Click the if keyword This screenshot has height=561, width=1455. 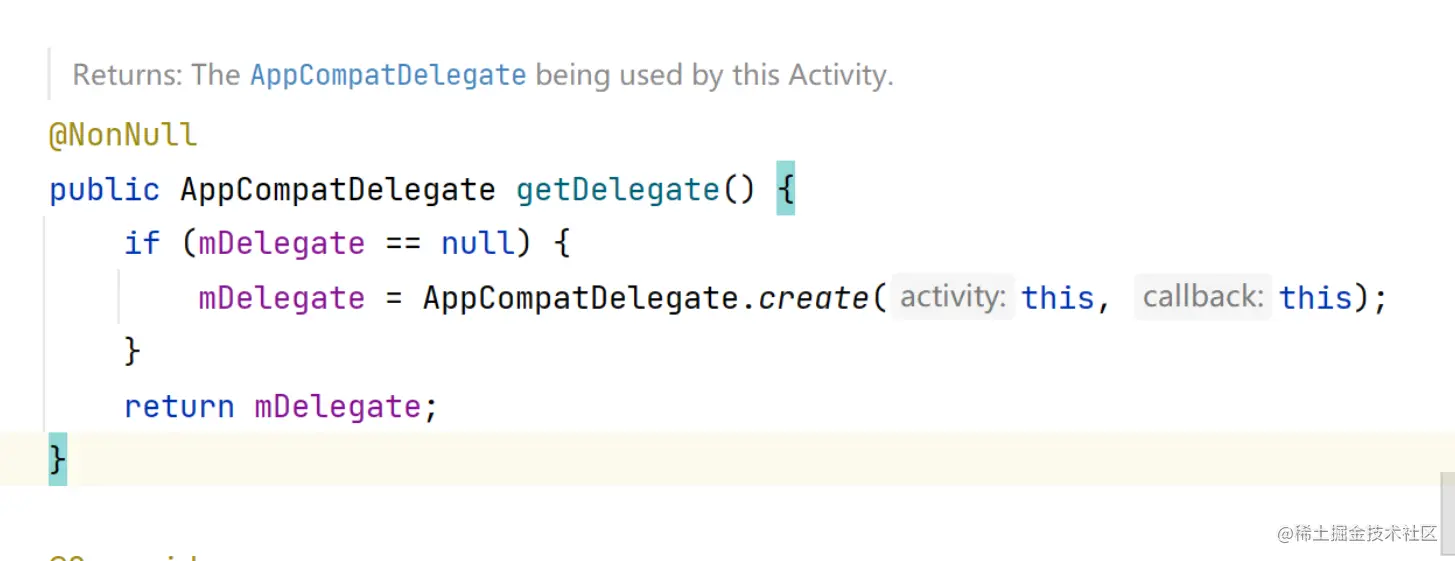(141, 243)
